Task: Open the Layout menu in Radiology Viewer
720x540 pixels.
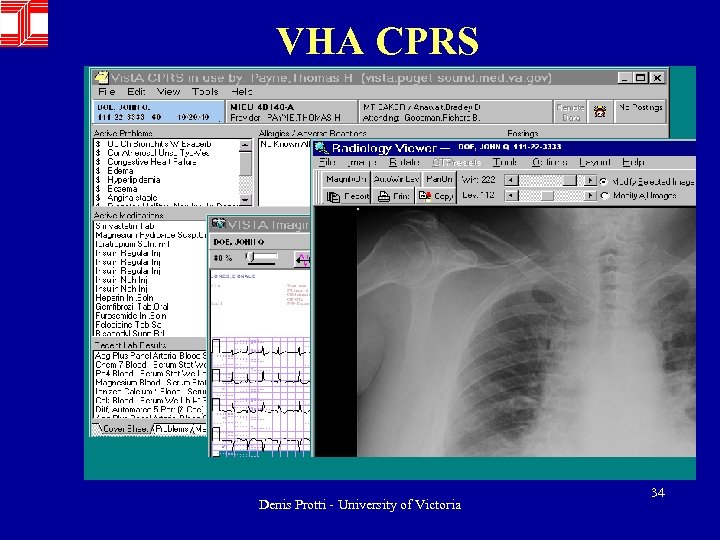Action: click(x=595, y=162)
